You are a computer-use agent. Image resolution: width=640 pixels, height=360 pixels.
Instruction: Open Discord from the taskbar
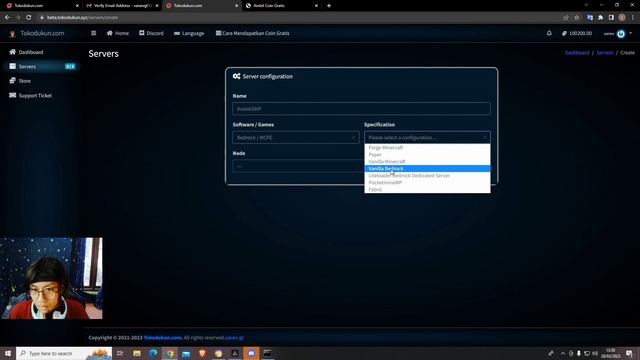[x=251, y=353]
